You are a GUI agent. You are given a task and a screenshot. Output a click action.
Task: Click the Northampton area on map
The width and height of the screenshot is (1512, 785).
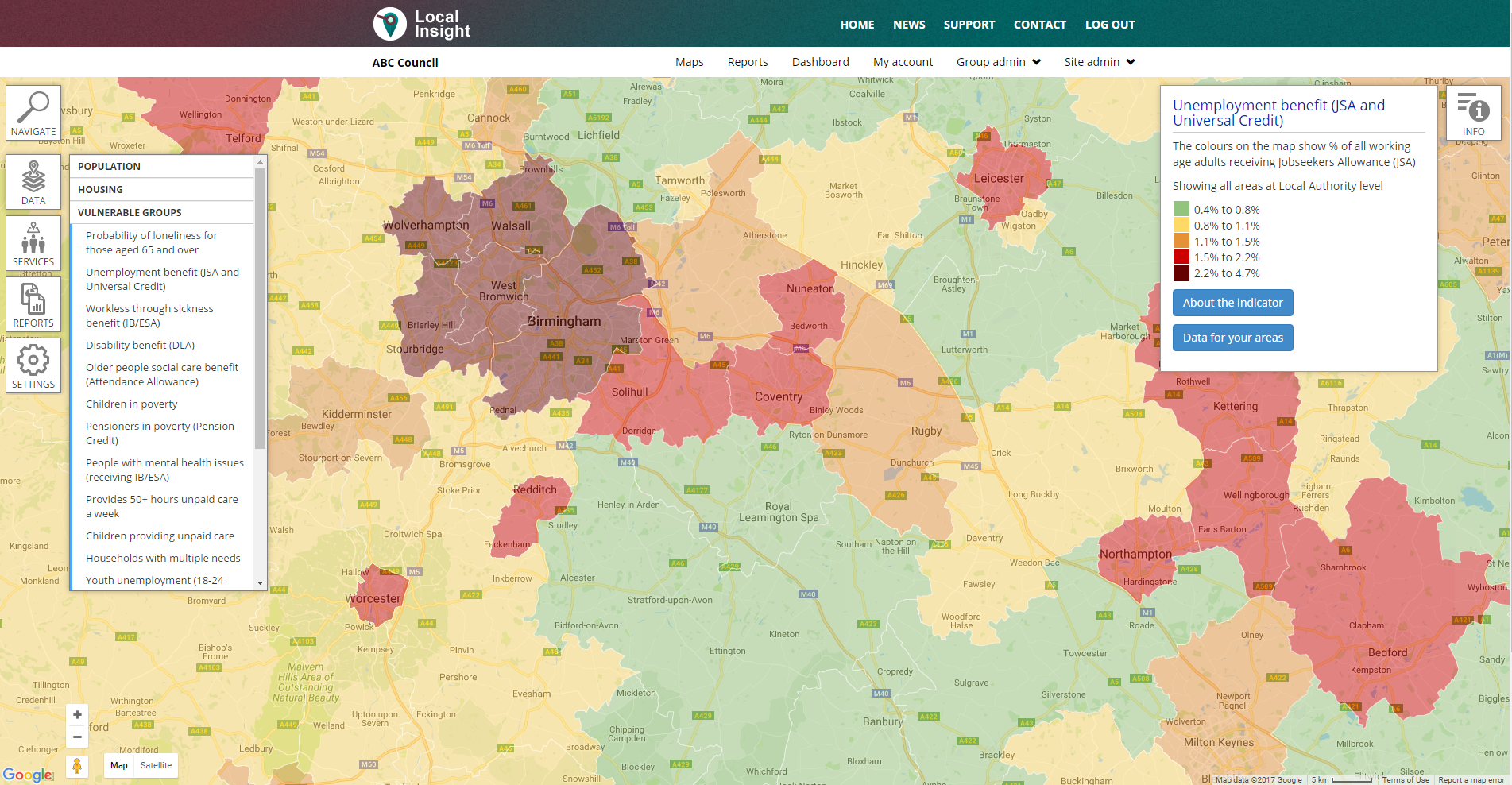1135,554
